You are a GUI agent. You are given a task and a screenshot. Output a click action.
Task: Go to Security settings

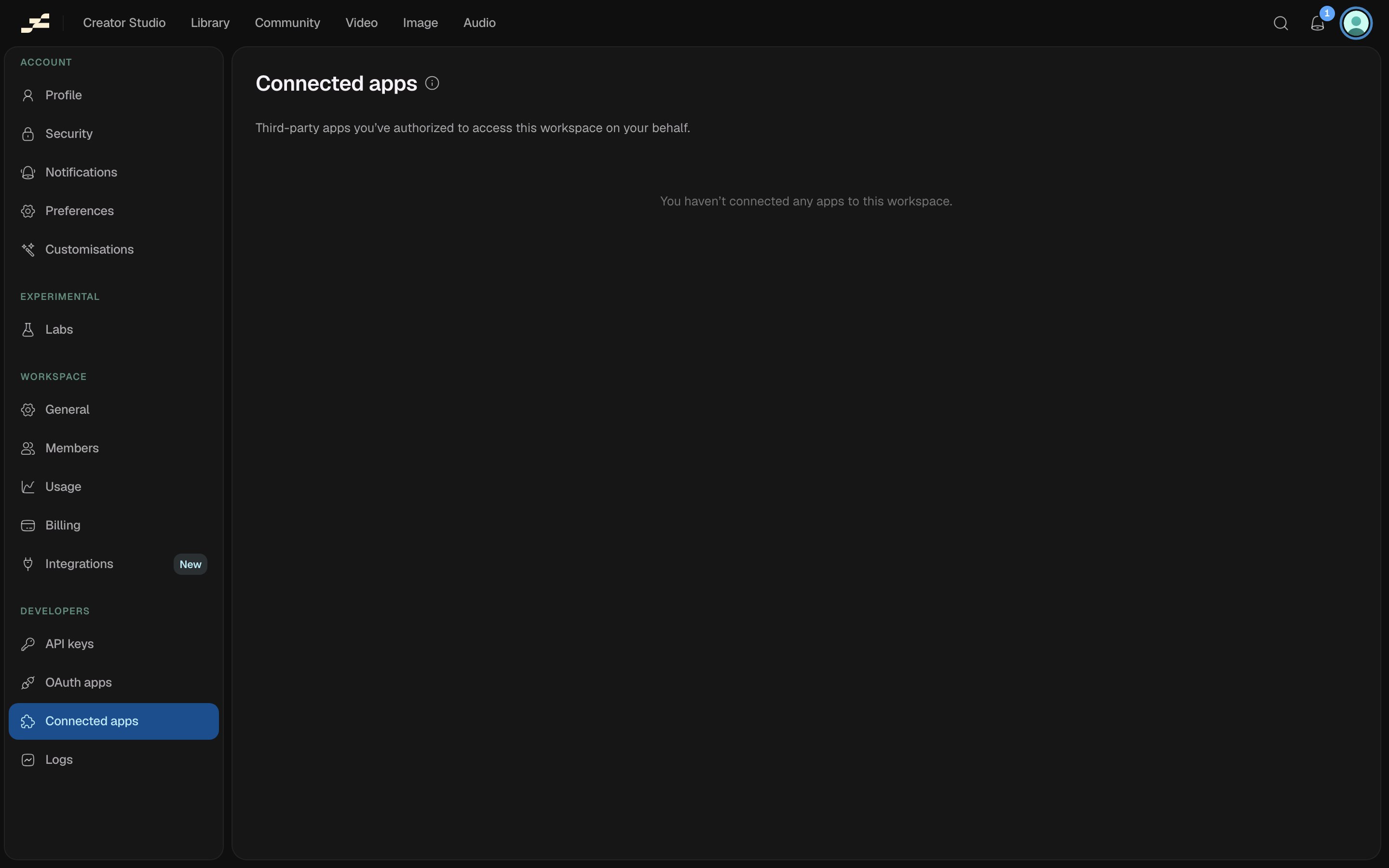pos(114,134)
